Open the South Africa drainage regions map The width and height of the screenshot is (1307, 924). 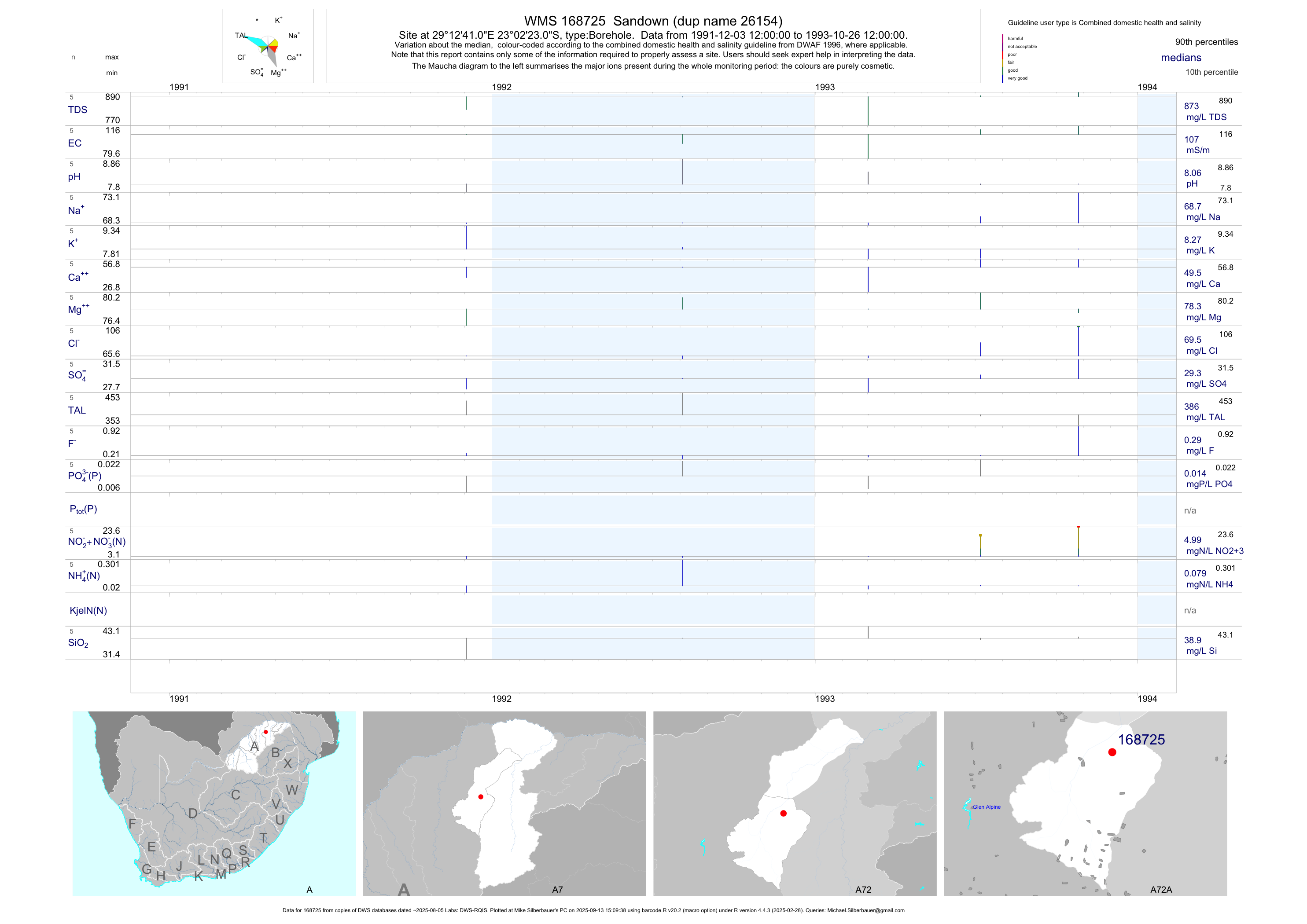coord(214,803)
